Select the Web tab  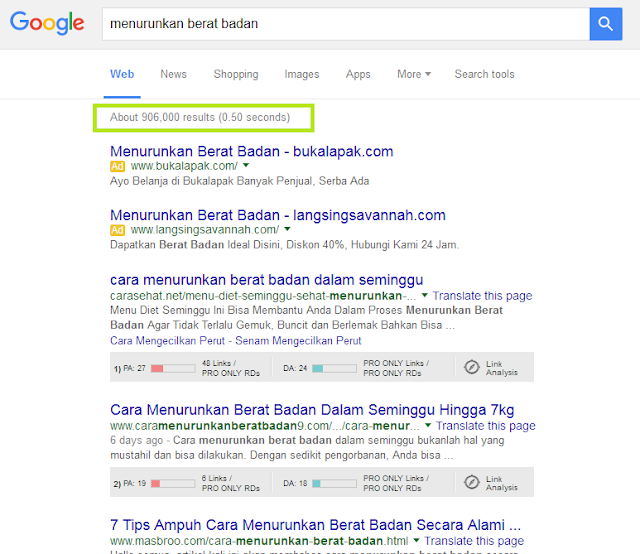pyautogui.click(x=122, y=74)
